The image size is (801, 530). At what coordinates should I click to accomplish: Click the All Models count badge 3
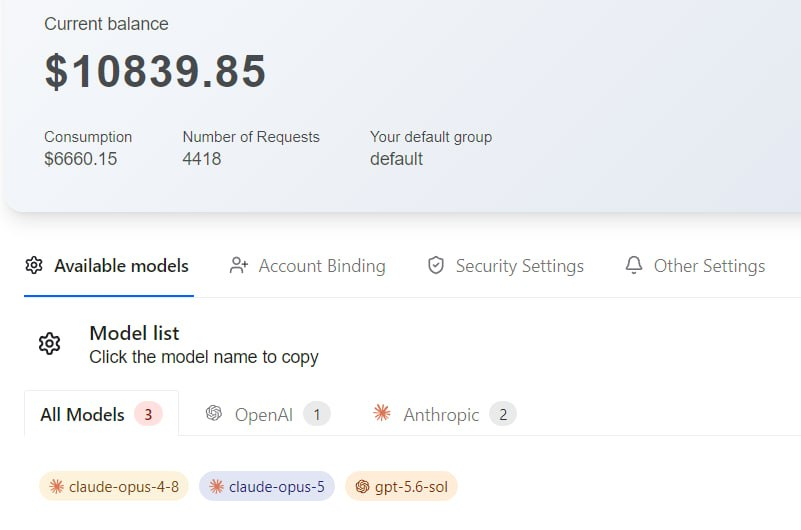click(148, 414)
